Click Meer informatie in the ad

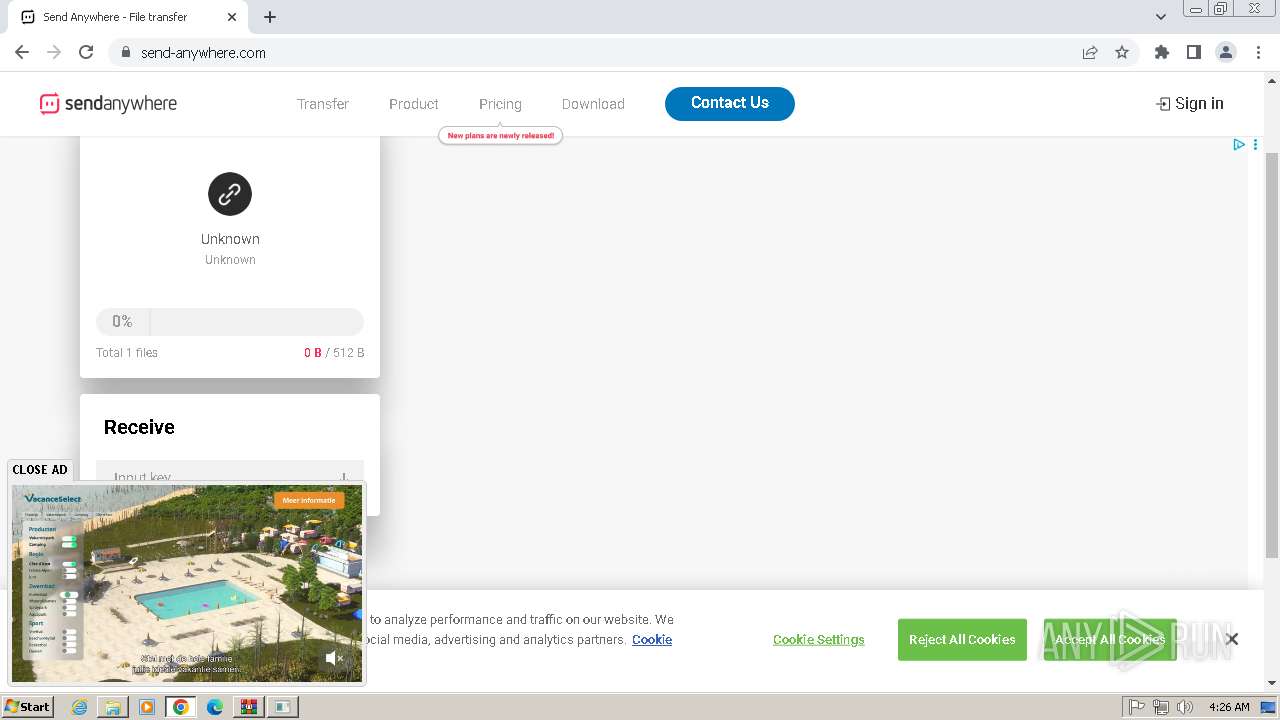pyautogui.click(x=309, y=500)
